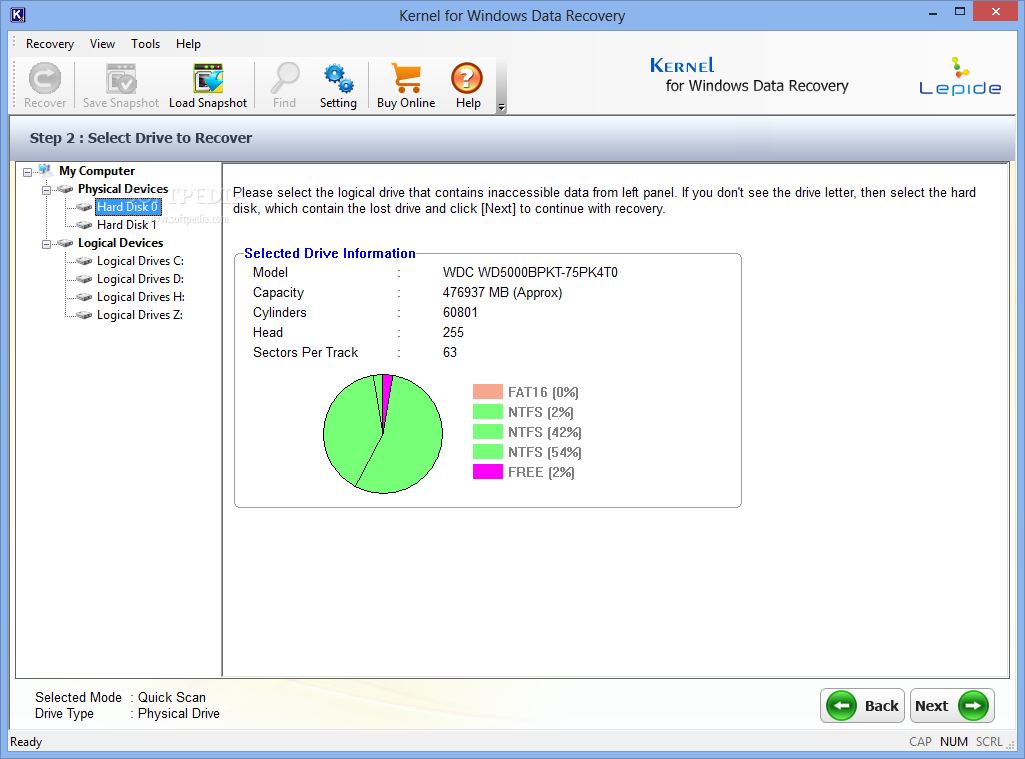Click the disk partition pie chart
1025x759 pixels.
click(x=383, y=433)
